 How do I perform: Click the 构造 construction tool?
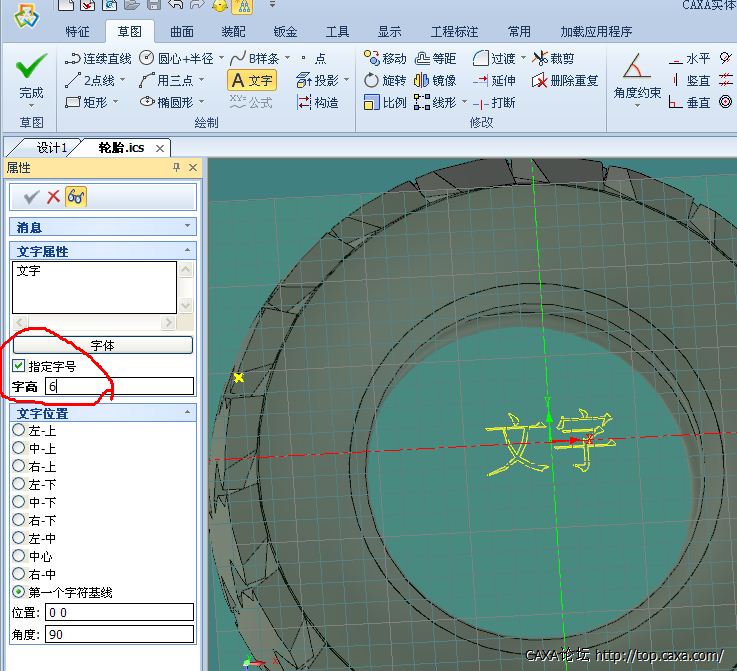tap(318, 102)
